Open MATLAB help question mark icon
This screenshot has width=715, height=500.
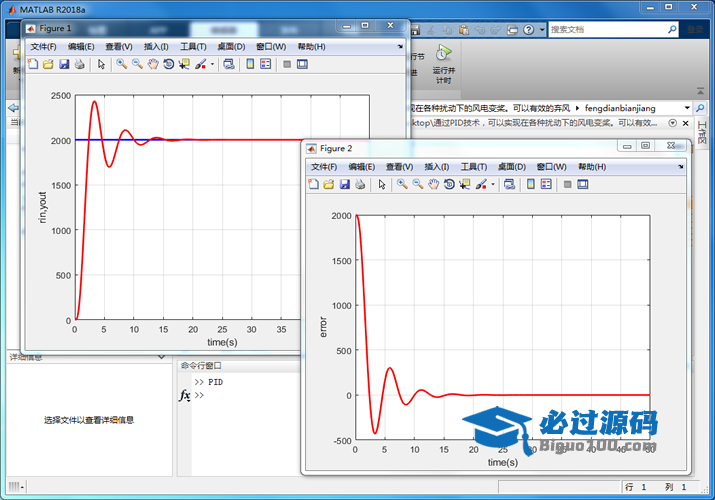coord(528,30)
